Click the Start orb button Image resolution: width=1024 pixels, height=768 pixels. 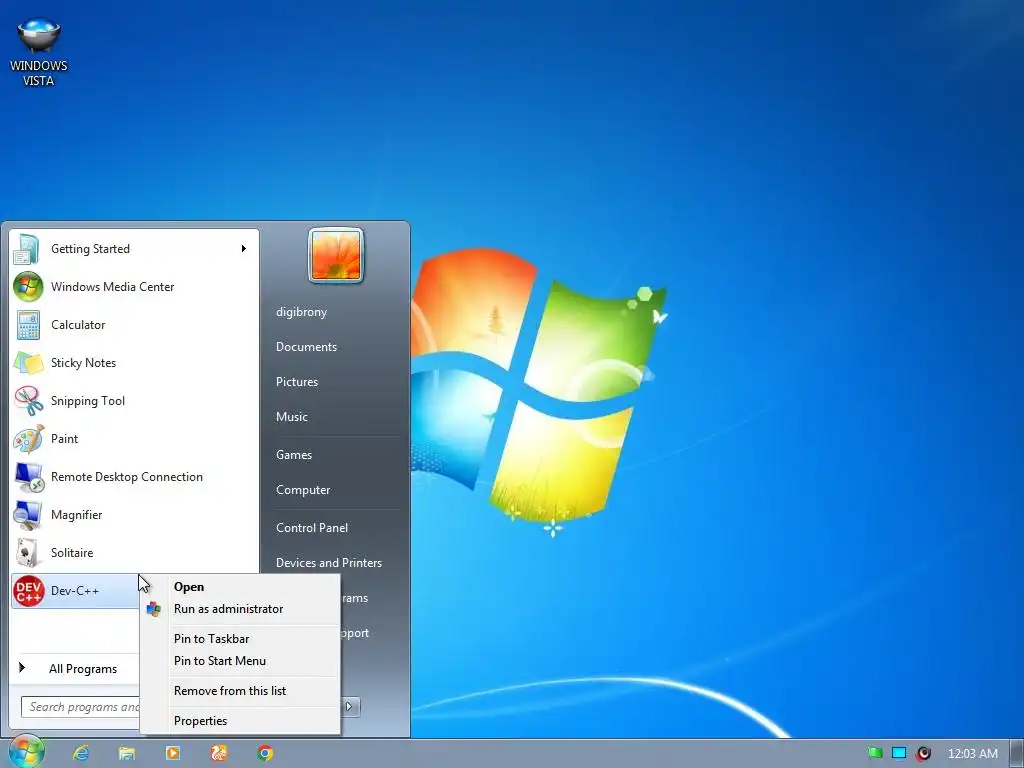26,752
